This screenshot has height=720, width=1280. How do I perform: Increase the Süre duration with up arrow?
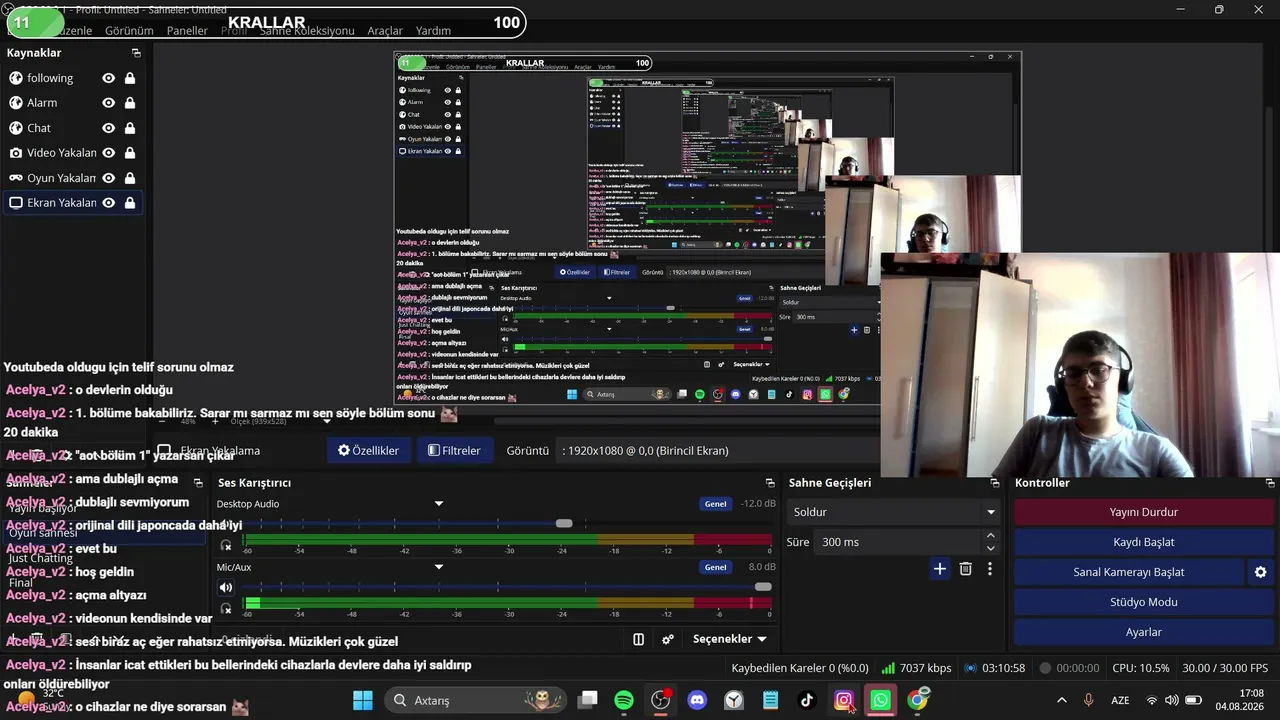(x=991, y=536)
